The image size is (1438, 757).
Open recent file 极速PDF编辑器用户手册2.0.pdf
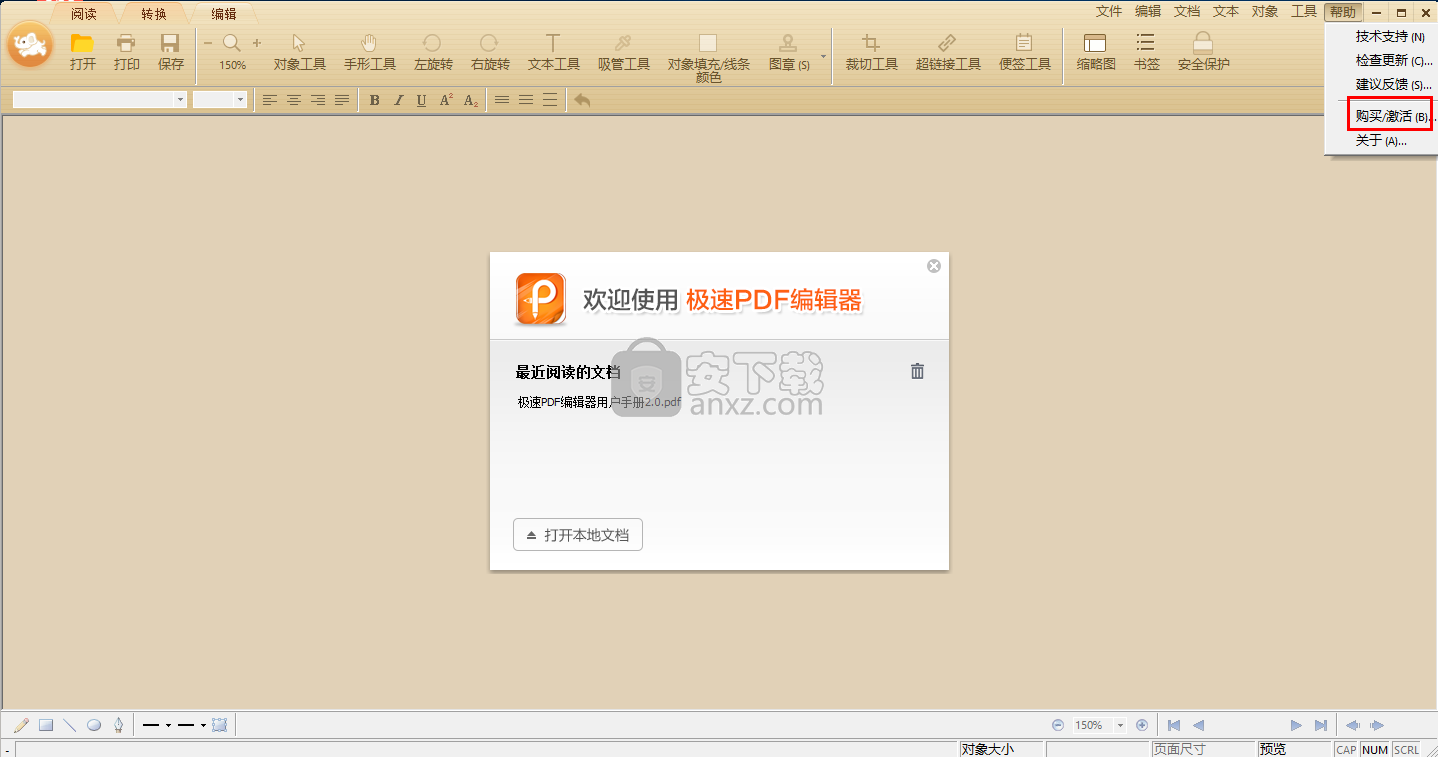pos(599,402)
